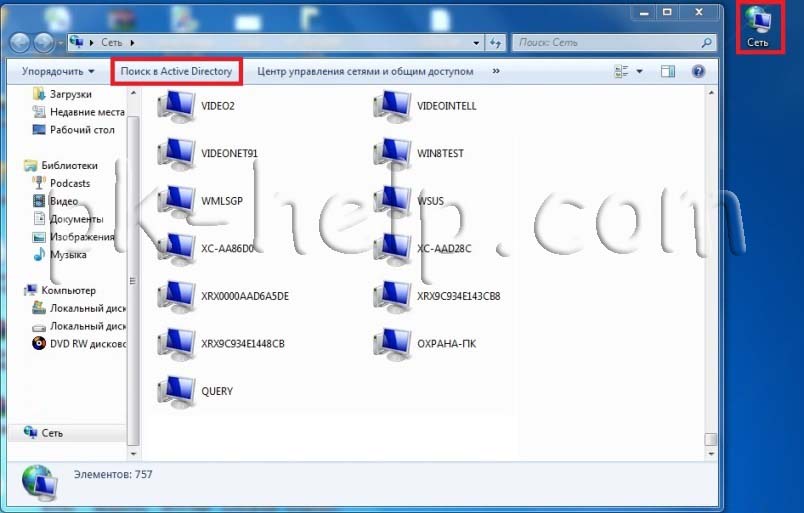Open Центр управления сетями и общим доступом
The image size is (804, 513).
point(365,72)
